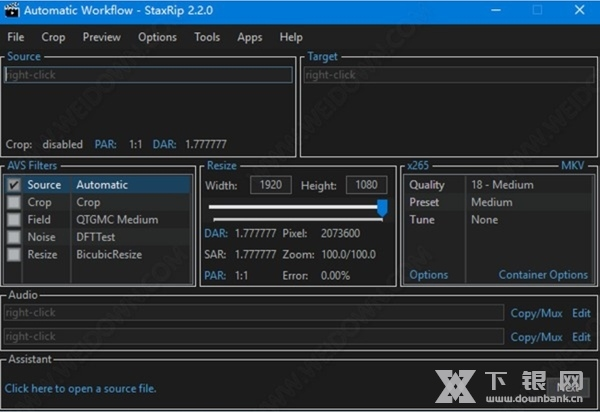Open the Tools menu
The width and height of the screenshot is (600, 412).
pyautogui.click(x=207, y=37)
